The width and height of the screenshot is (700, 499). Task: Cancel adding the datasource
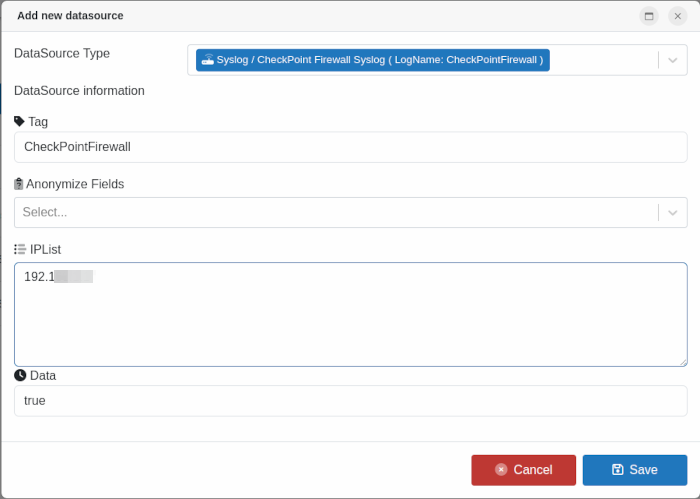[x=523, y=470]
